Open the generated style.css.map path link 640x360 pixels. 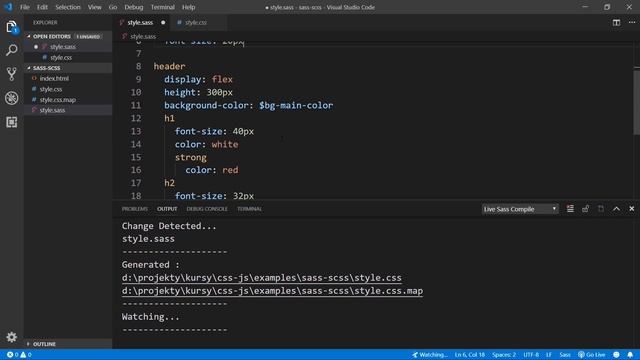(272, 291)
